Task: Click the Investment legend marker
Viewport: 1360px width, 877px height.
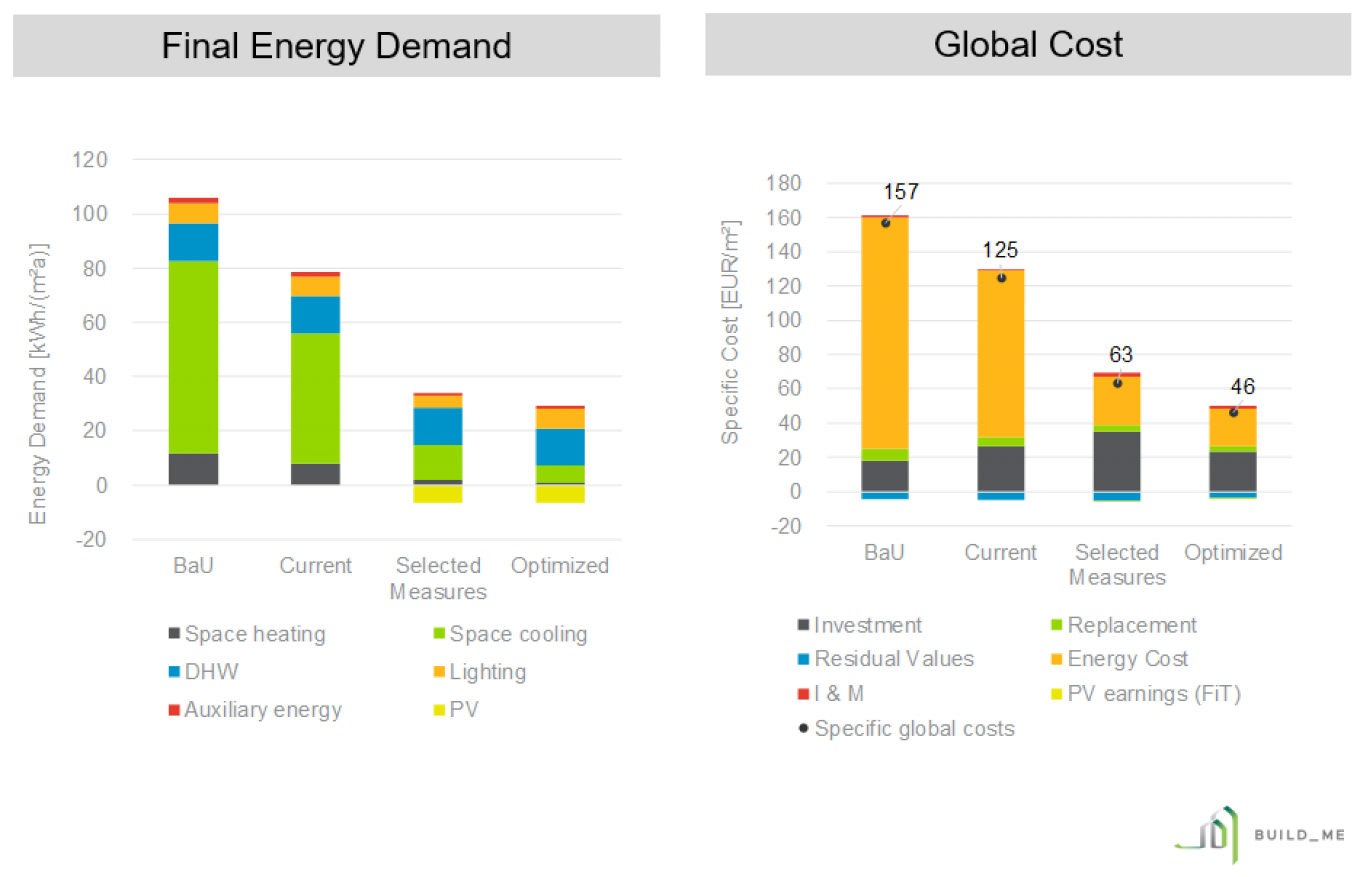Action: tap(804, 625)
